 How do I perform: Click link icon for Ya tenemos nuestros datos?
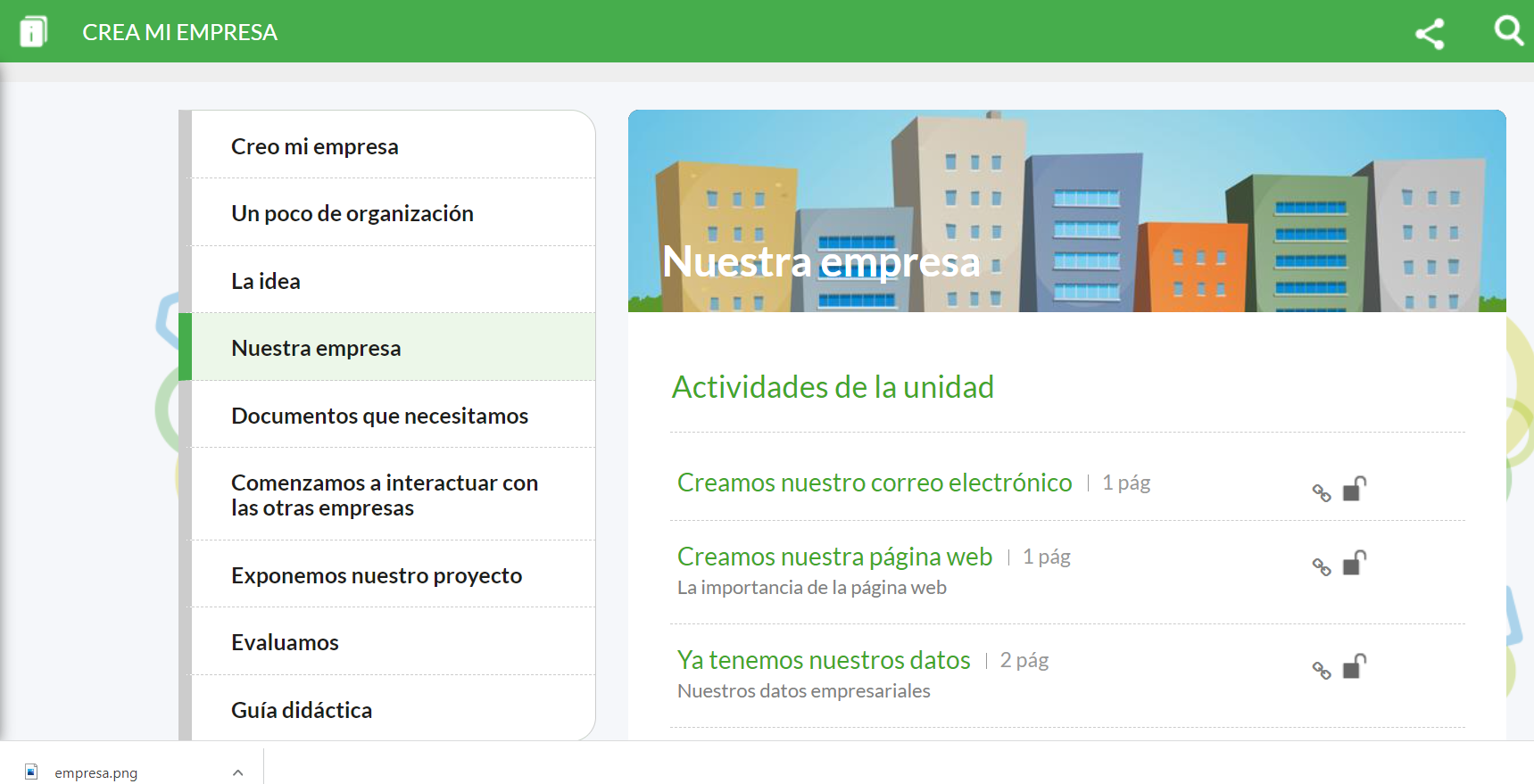point(1322,670)
